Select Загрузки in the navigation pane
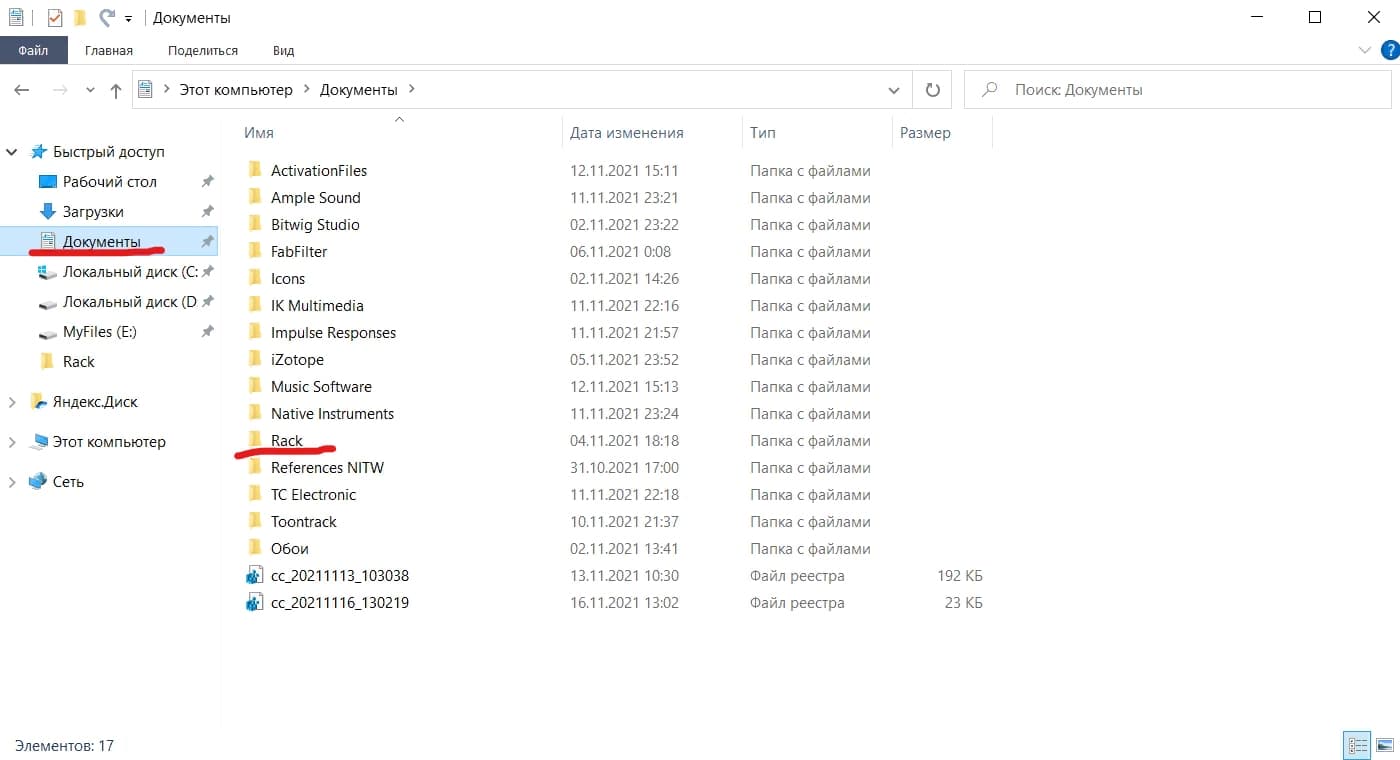The height and width of the screenshot is (760, 1400). (93, 212)
